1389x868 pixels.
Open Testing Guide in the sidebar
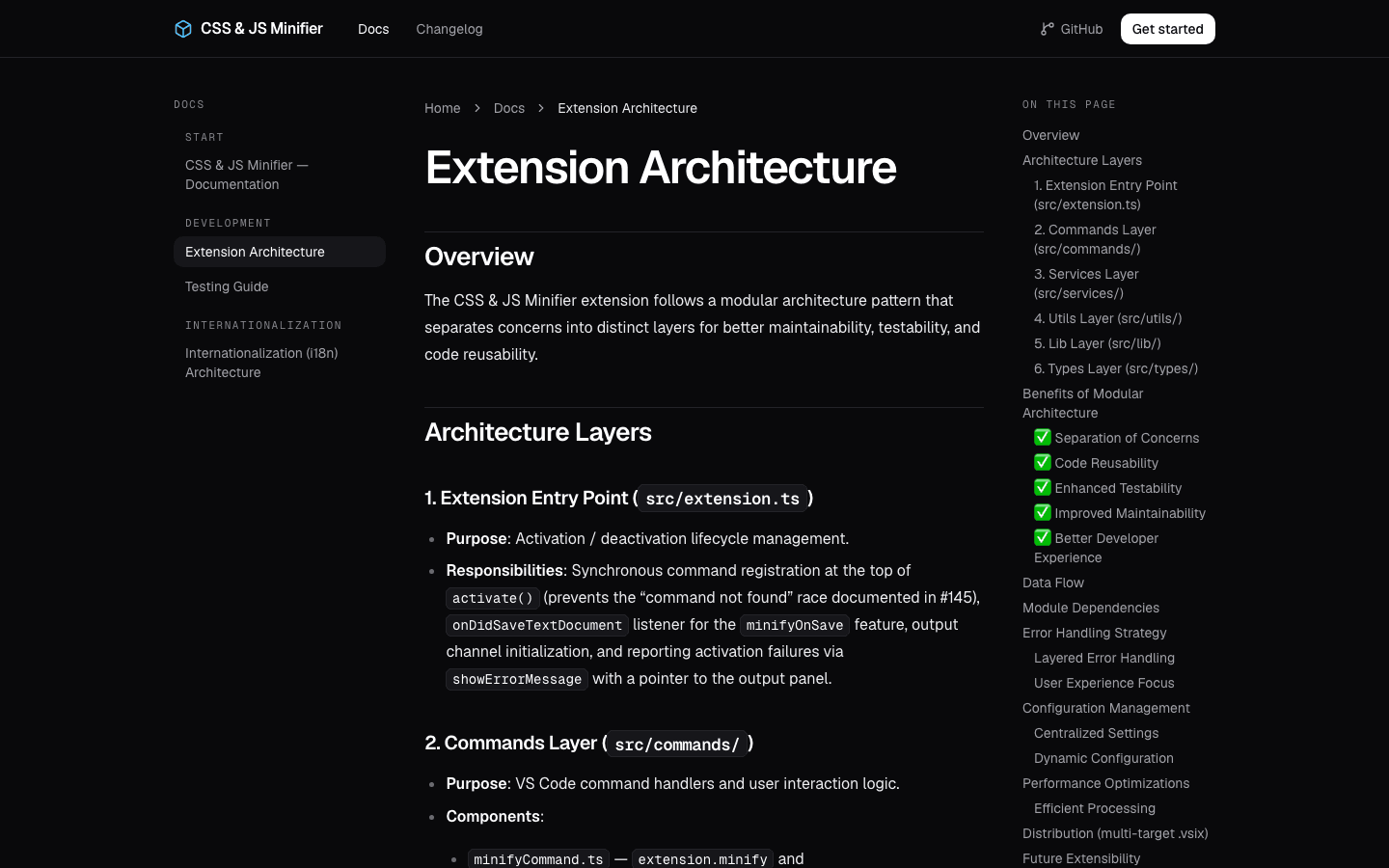tap(280, 286)
